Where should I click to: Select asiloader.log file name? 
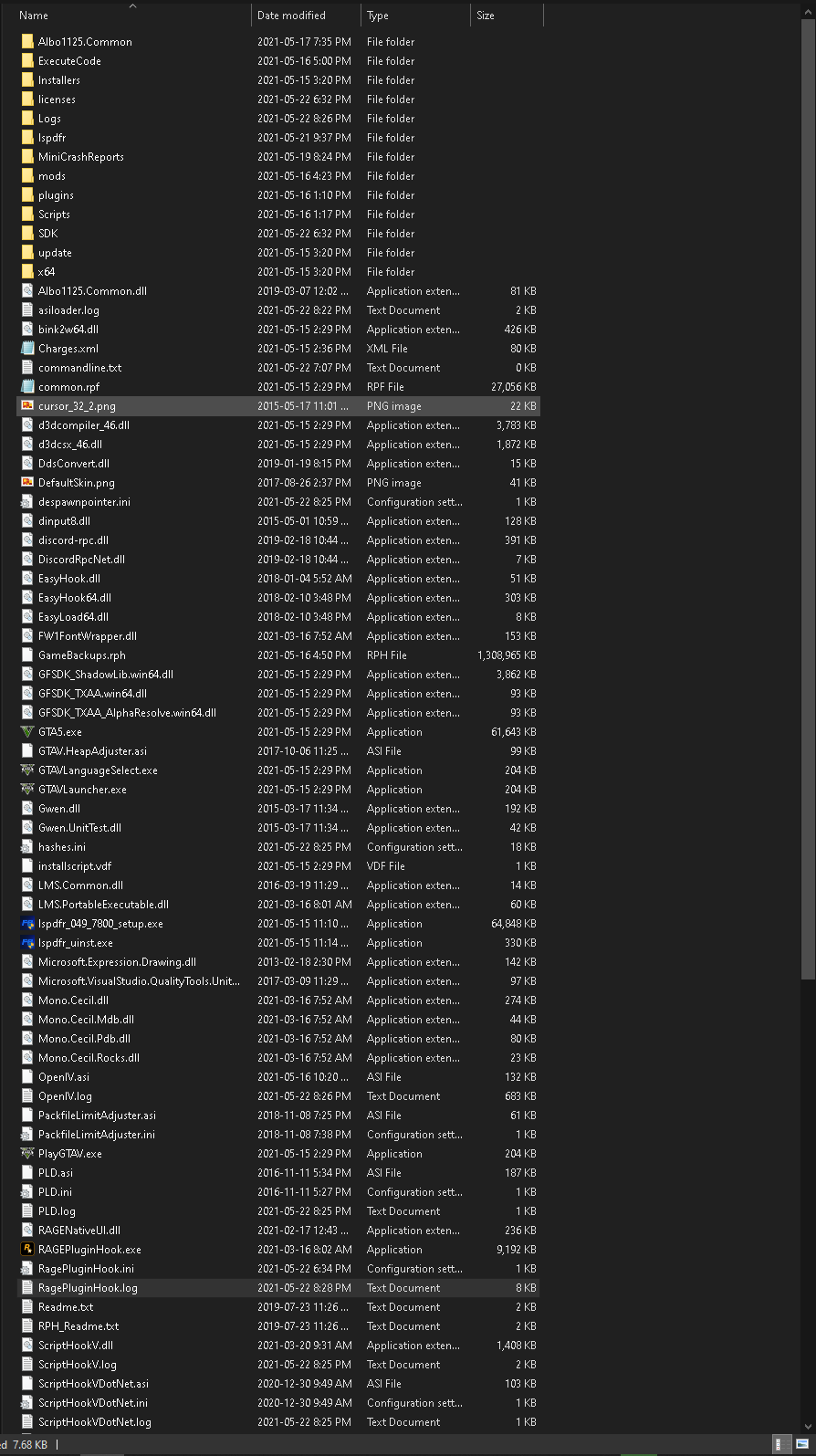[x=68, y=310]
